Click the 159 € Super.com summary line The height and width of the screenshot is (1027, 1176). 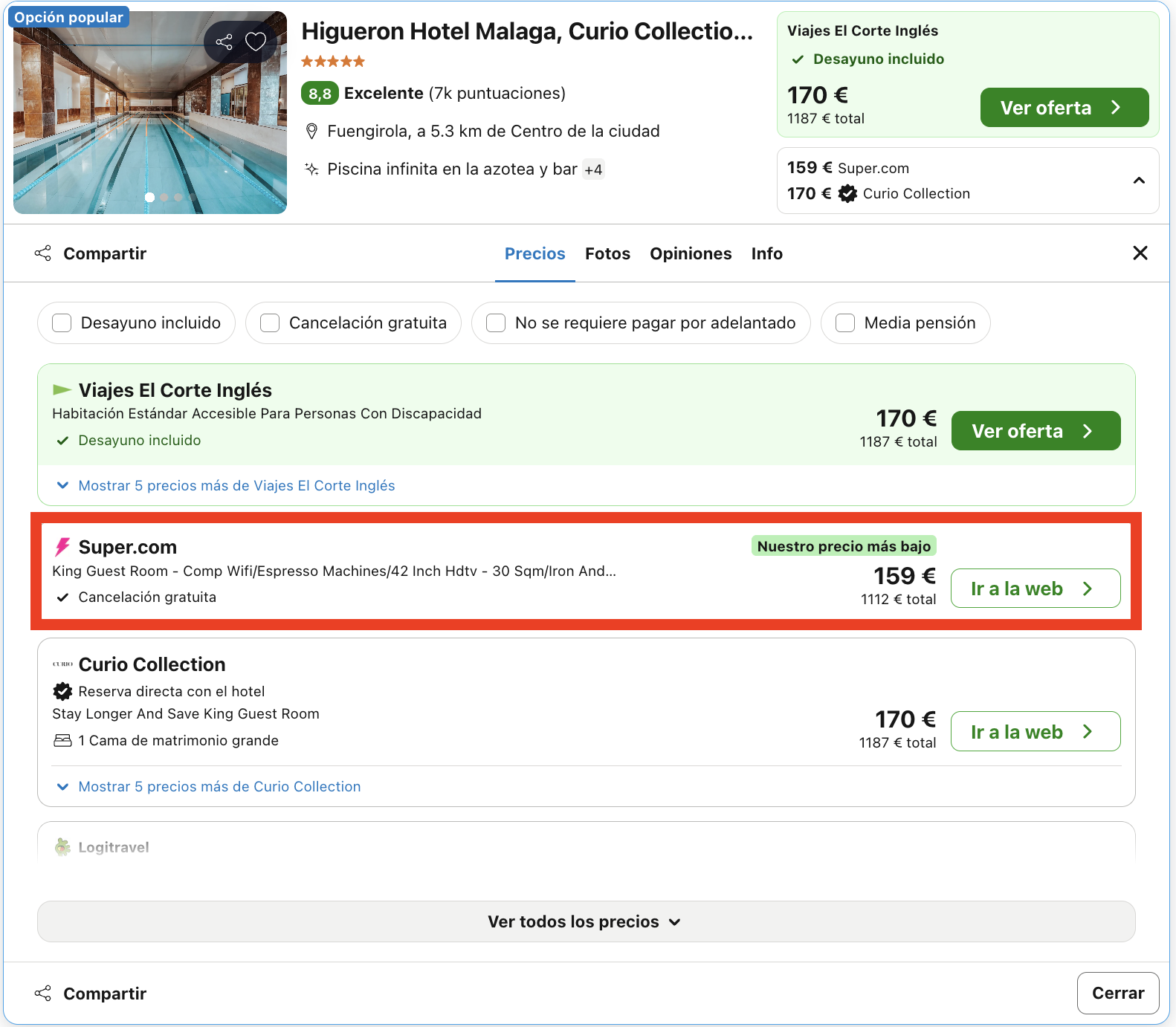coord(848,168)
